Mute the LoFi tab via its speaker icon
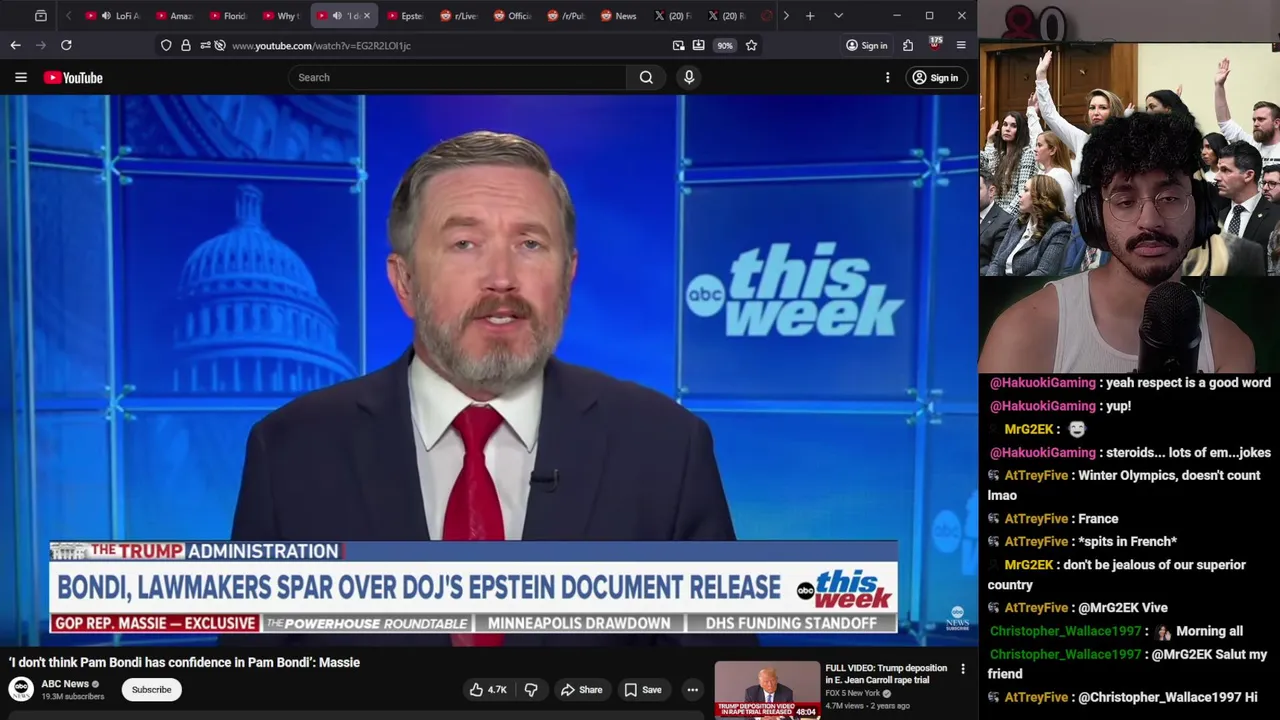 105,16
